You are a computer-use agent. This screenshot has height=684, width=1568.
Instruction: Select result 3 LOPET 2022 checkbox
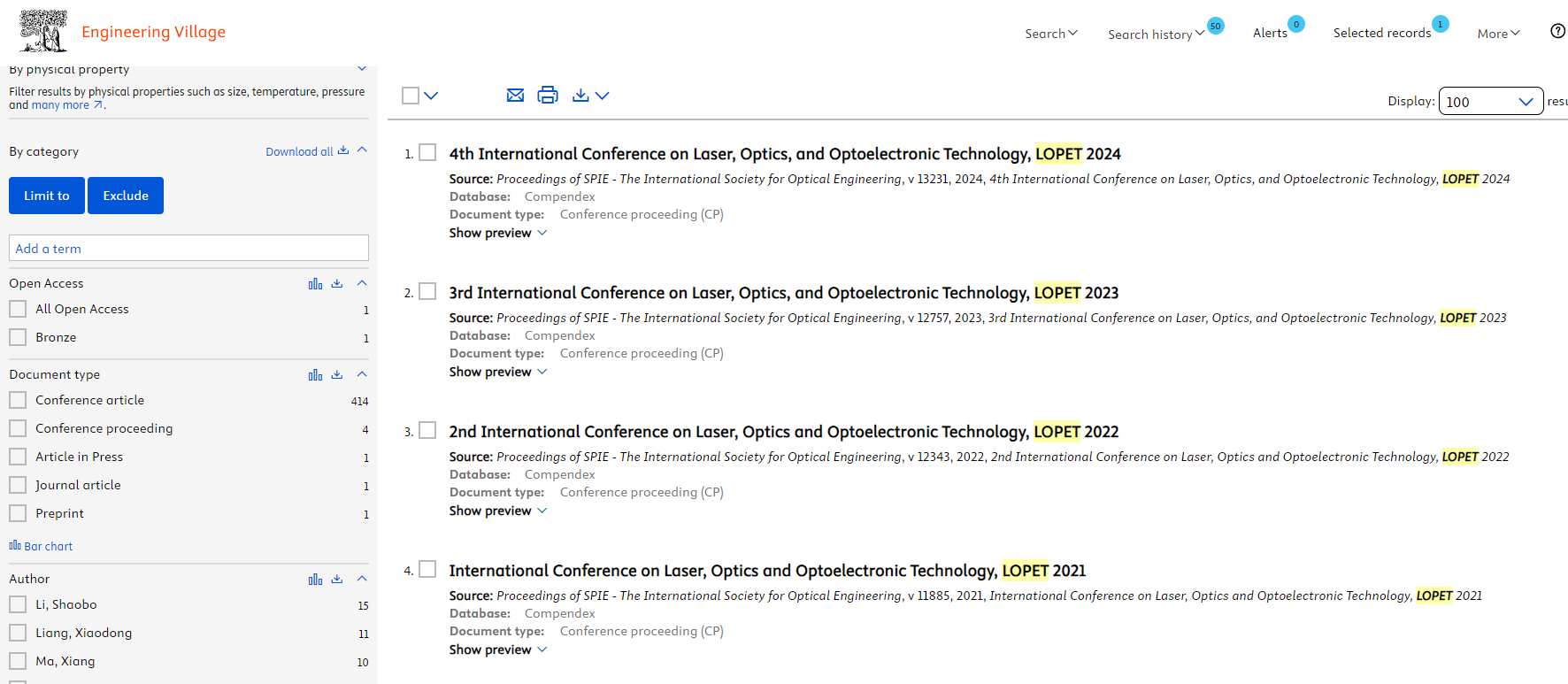click(427, 430)
